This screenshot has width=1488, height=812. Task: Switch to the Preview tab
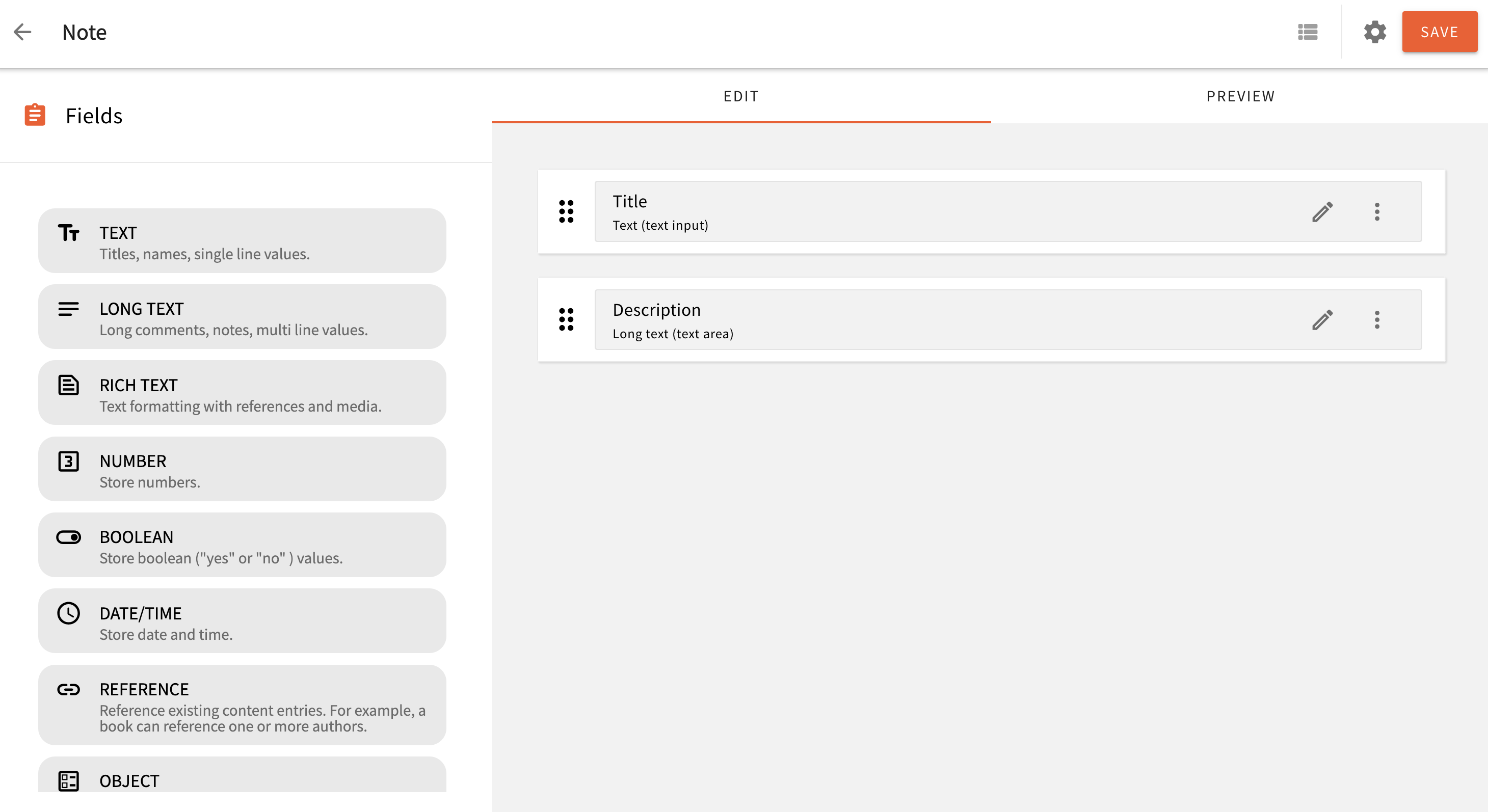pos(1240,96)
